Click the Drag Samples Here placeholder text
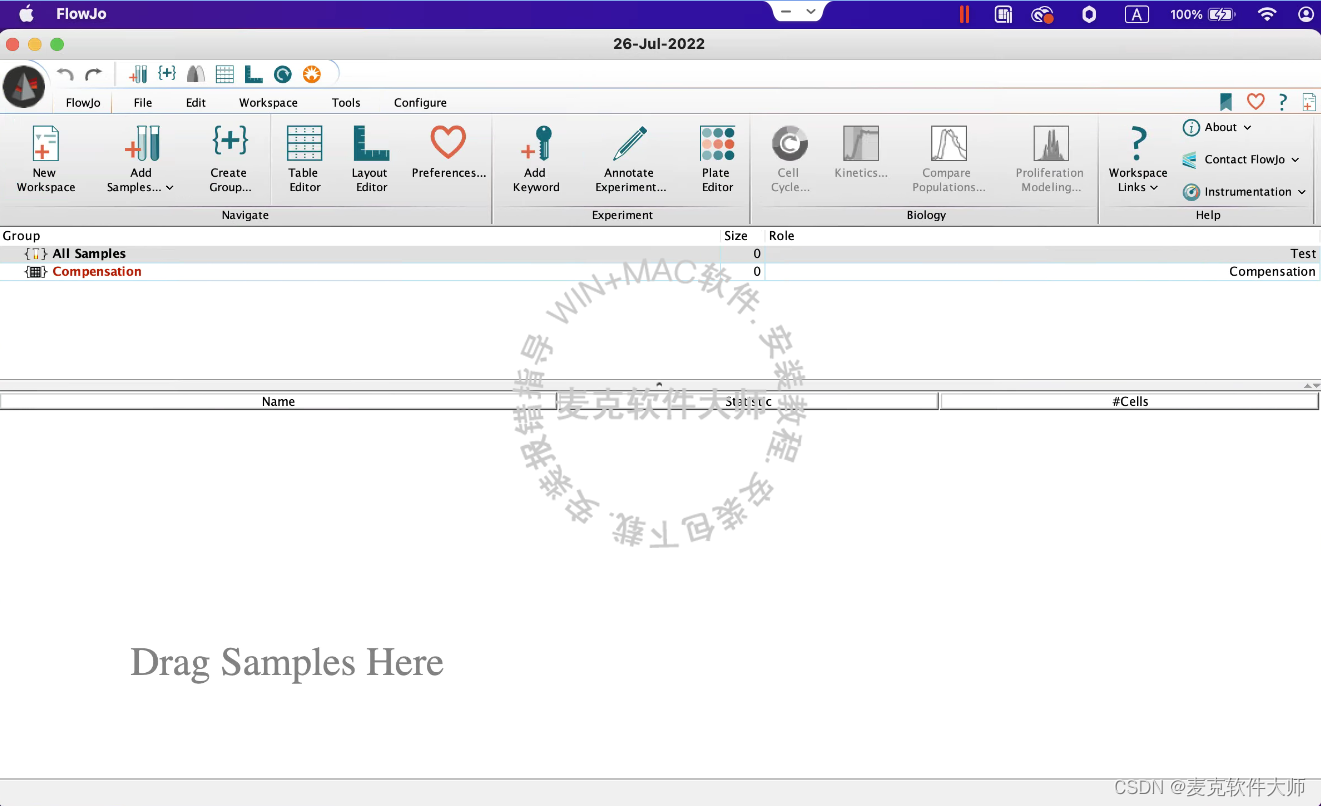 pyautogui.click(x=287, y=663)
